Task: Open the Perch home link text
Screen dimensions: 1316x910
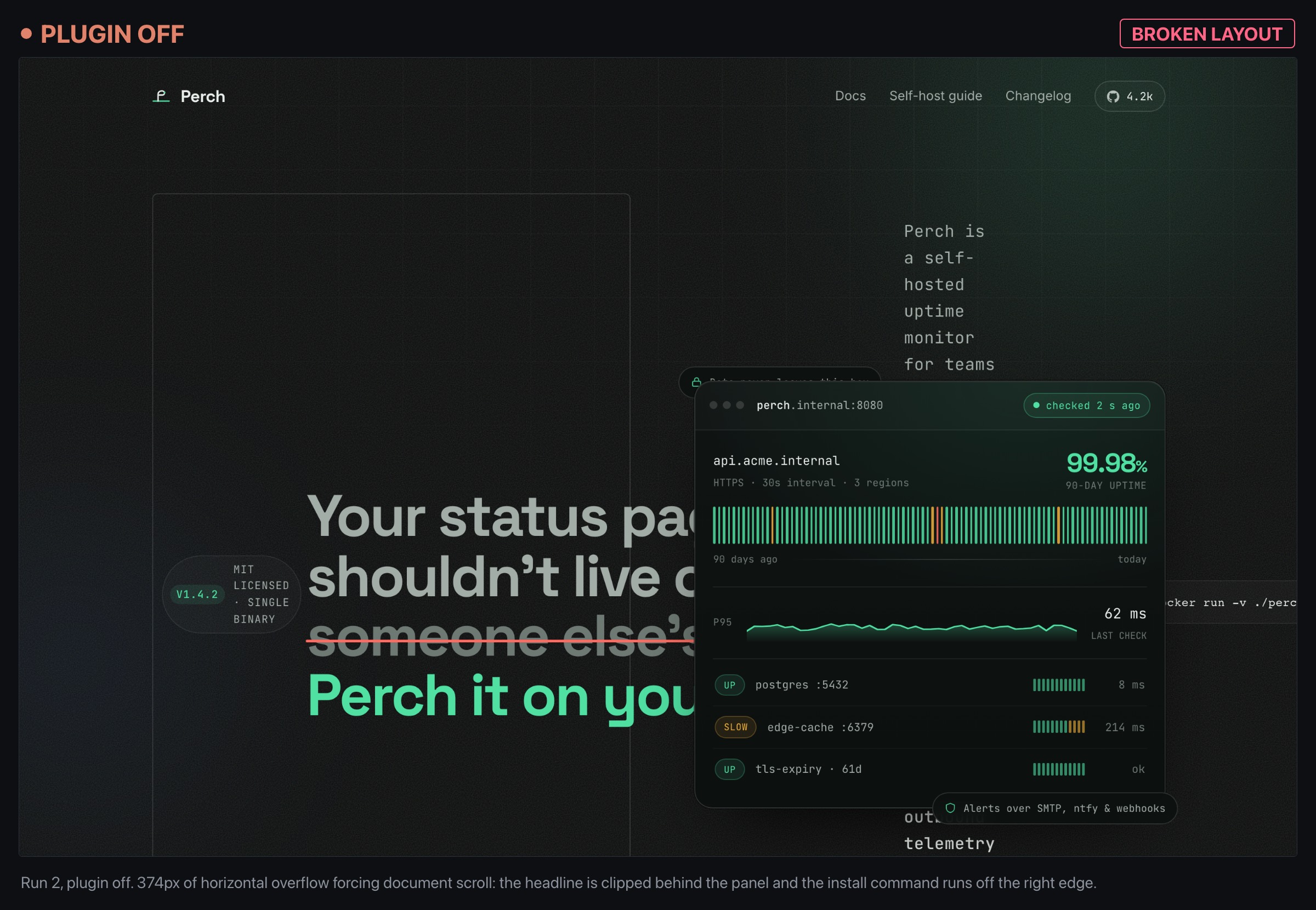Action: click(203, 97)
